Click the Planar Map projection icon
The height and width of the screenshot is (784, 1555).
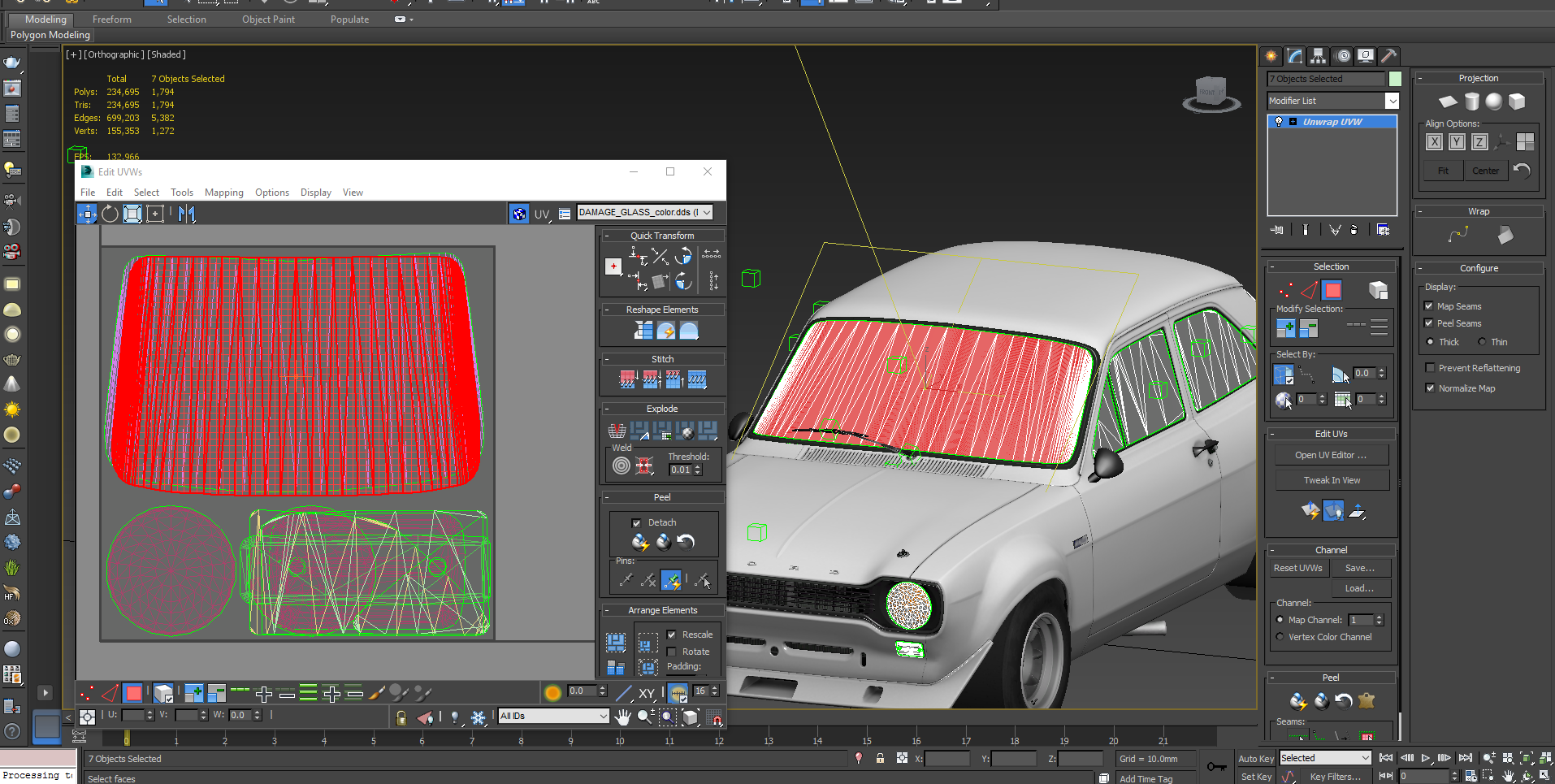1448,102
